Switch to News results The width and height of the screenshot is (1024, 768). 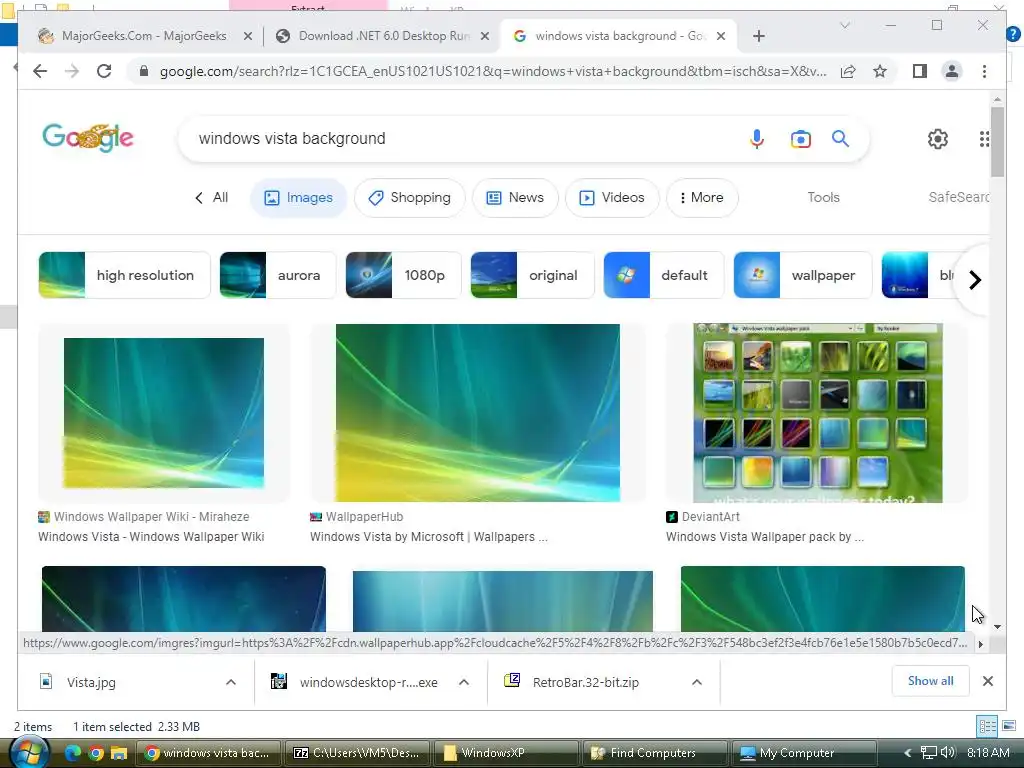tap(515, 197)
